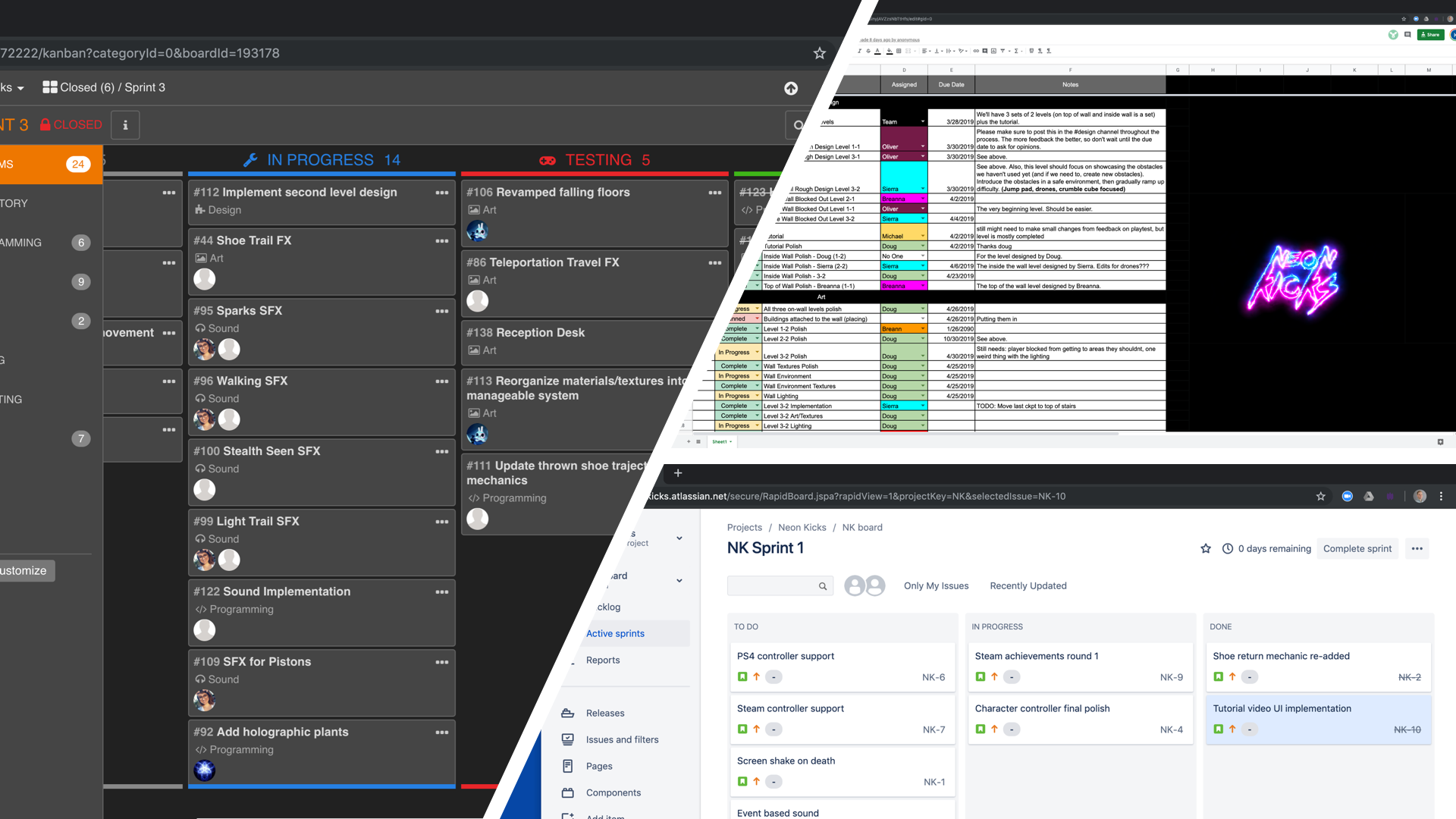Open the NK-6 issue key link

(x=933, y=677)
